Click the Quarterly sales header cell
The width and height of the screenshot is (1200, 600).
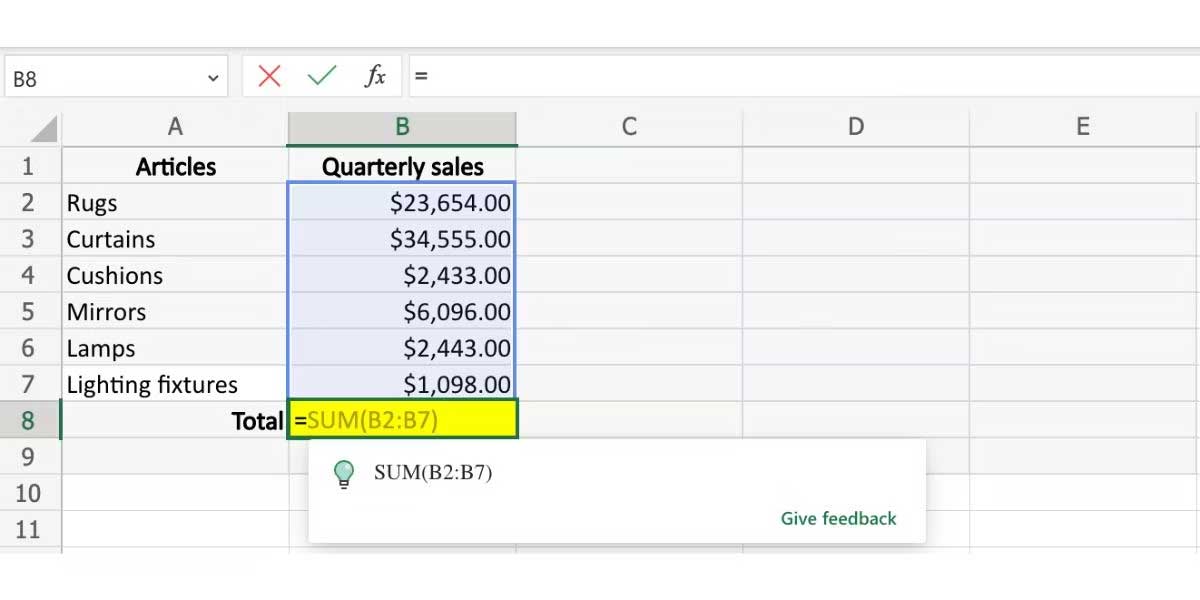tap(402, 166)
